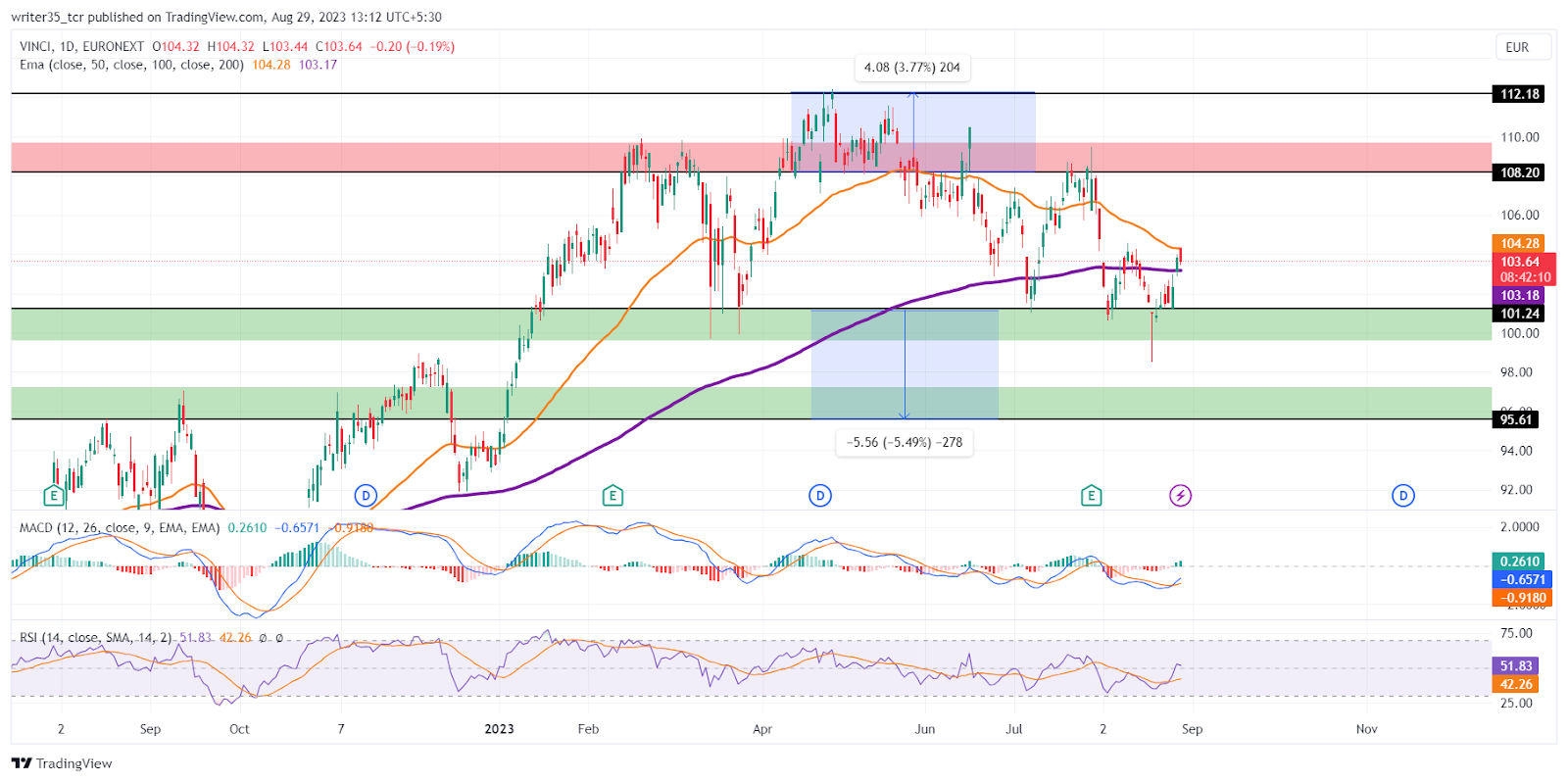Click the 108.20 price line label
Screen dimensions: 1568x782
pos(1519,172)
